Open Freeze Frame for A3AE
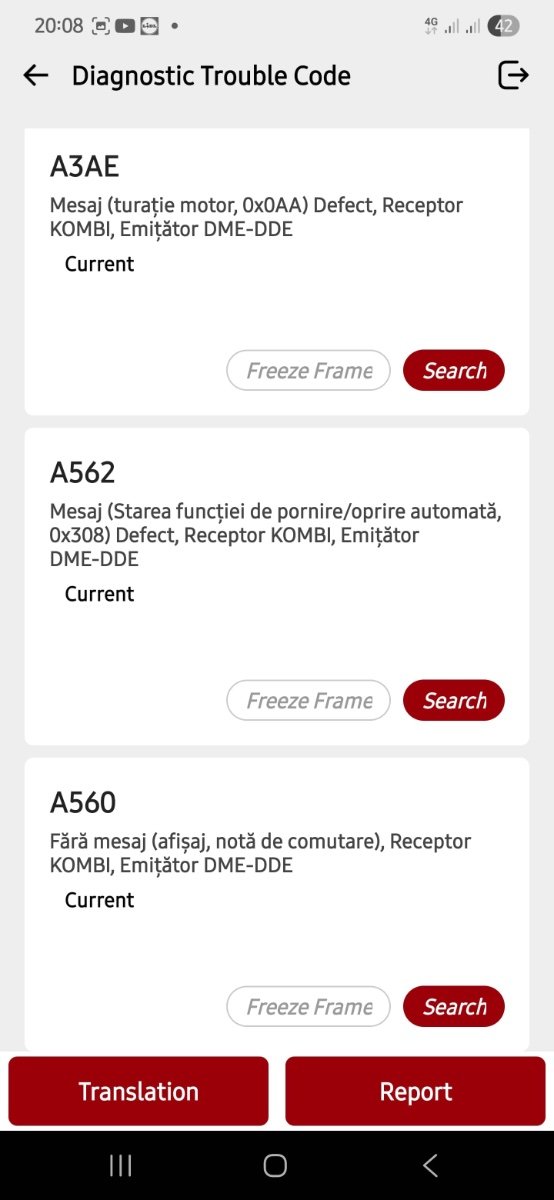The width and height of the screenshot is (554, 1200). (x=309, y=370)
